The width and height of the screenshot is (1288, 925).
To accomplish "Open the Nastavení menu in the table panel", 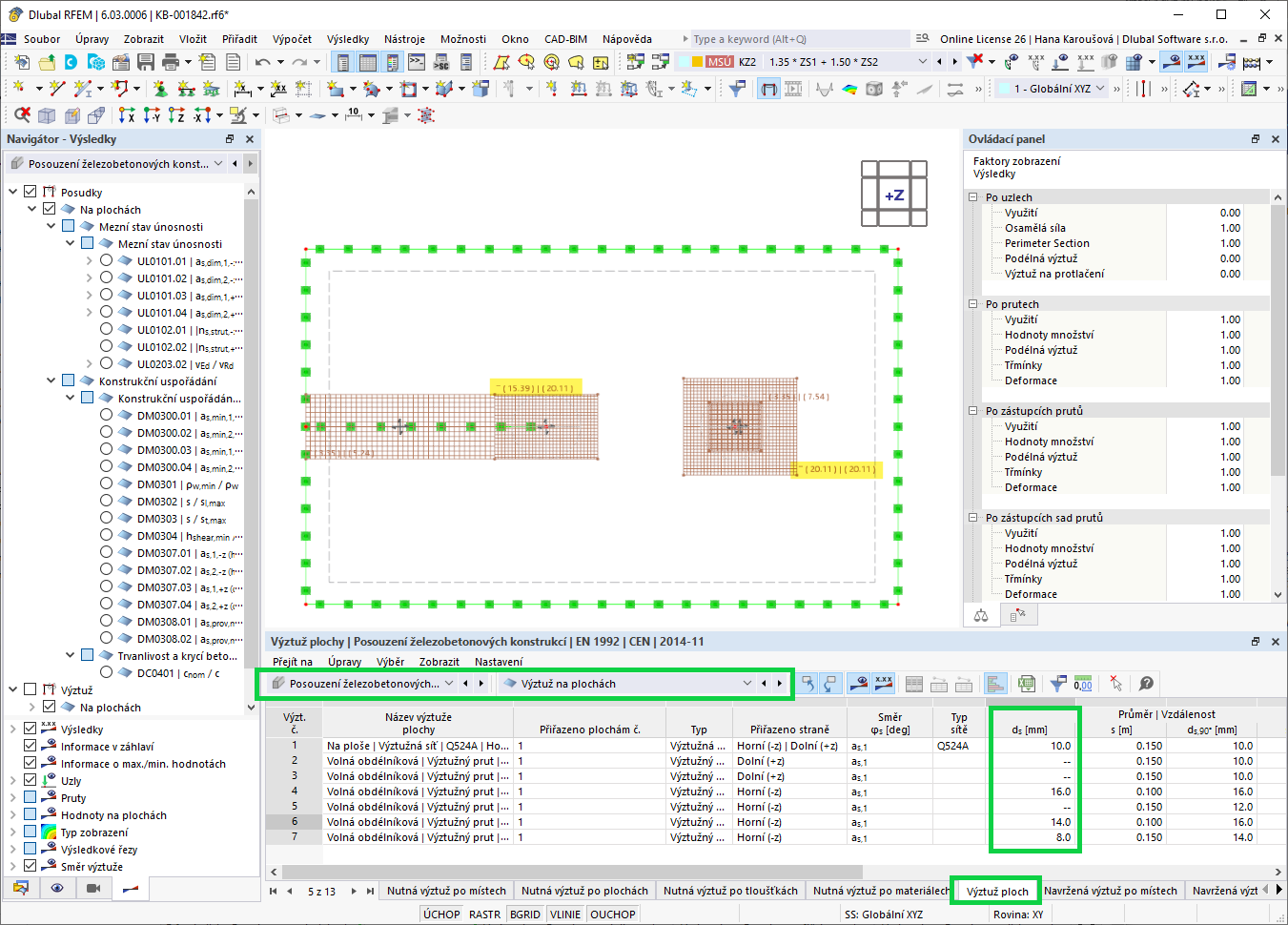I will click(x=499, y=662).
